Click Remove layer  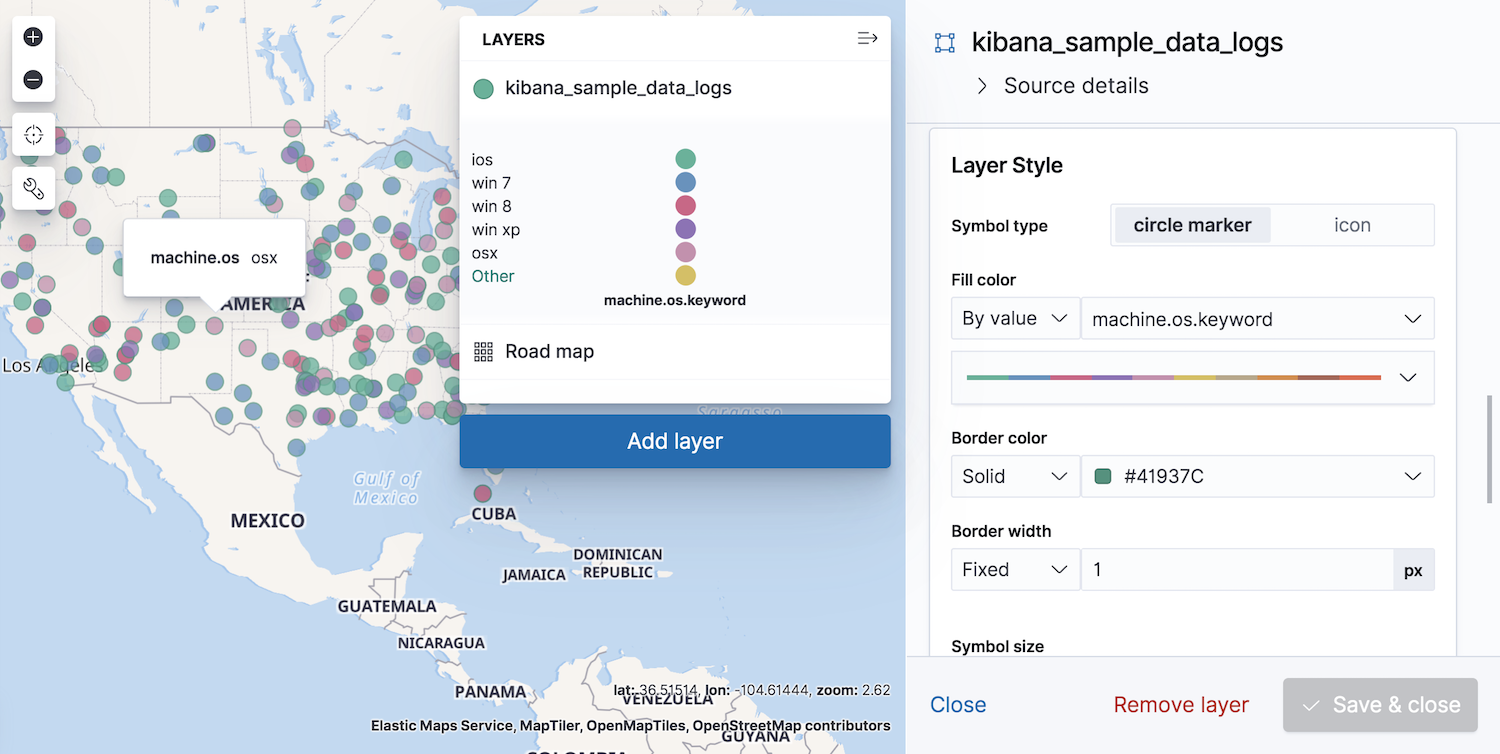(x=1180, y=704)
